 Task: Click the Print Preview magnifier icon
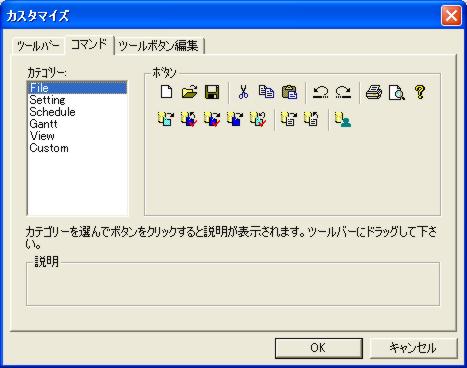(x=397, y=92)
